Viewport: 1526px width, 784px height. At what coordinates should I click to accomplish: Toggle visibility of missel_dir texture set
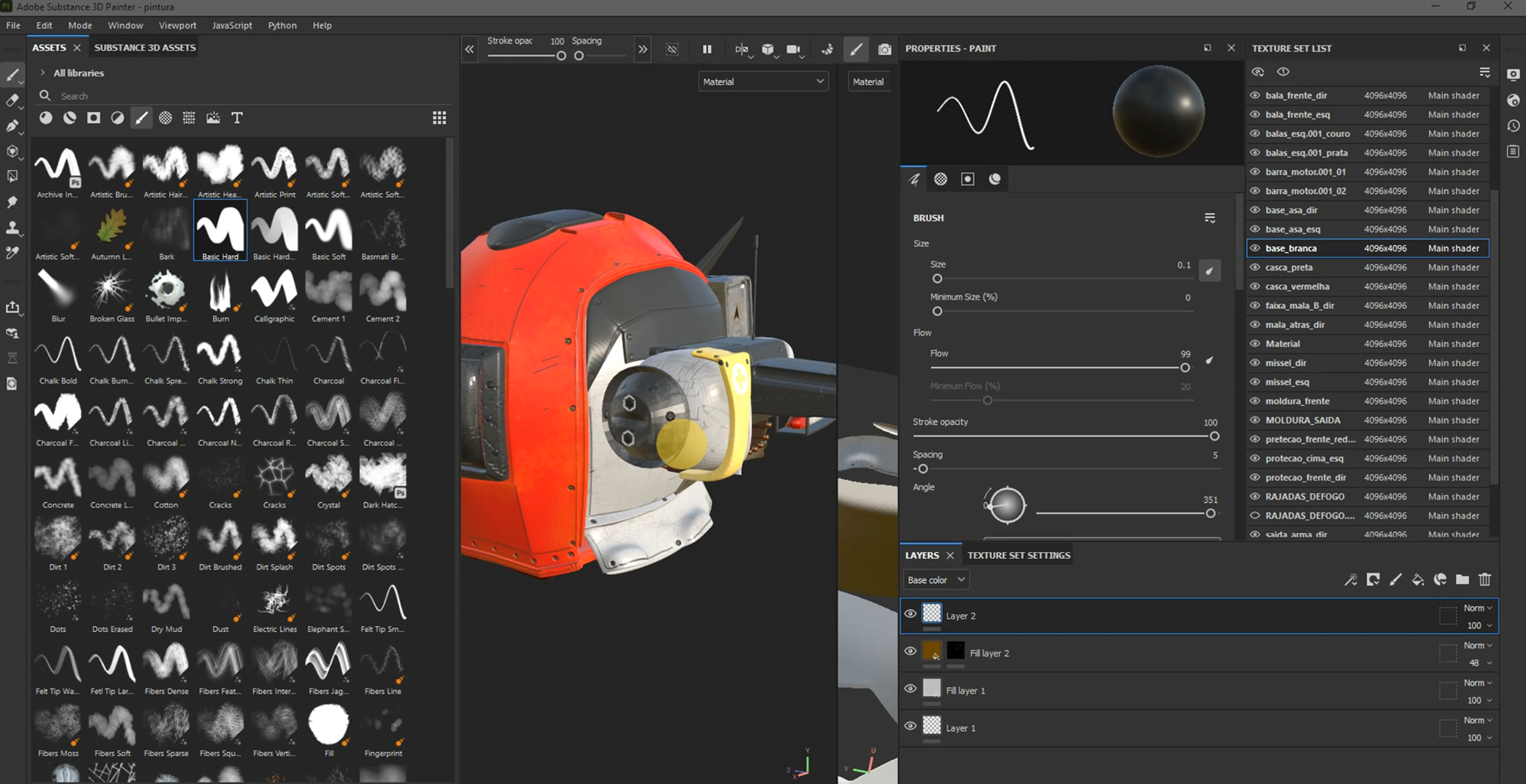(1255, 363)
